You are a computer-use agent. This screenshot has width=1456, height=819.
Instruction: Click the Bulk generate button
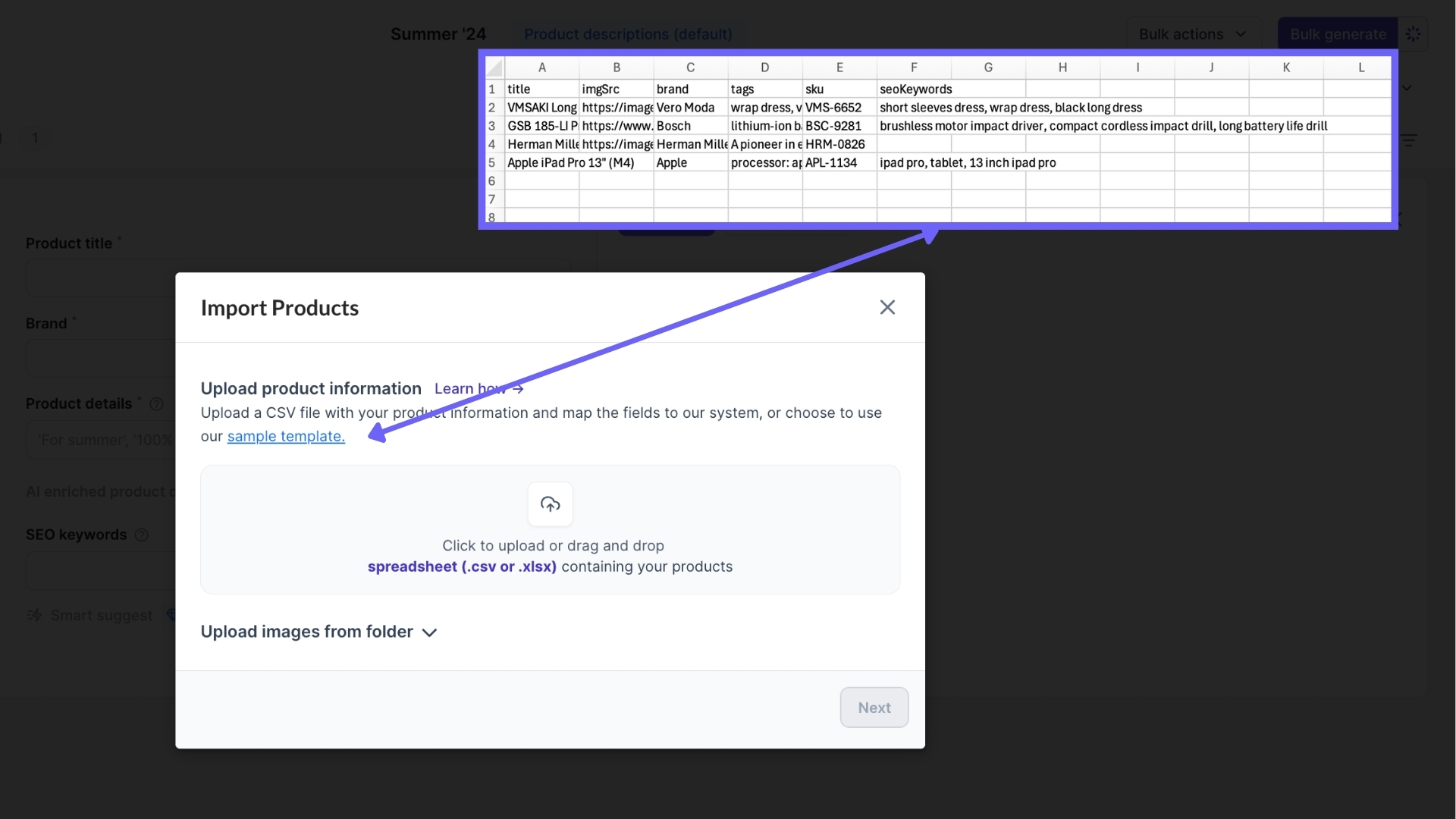(x=1338, y=34)
